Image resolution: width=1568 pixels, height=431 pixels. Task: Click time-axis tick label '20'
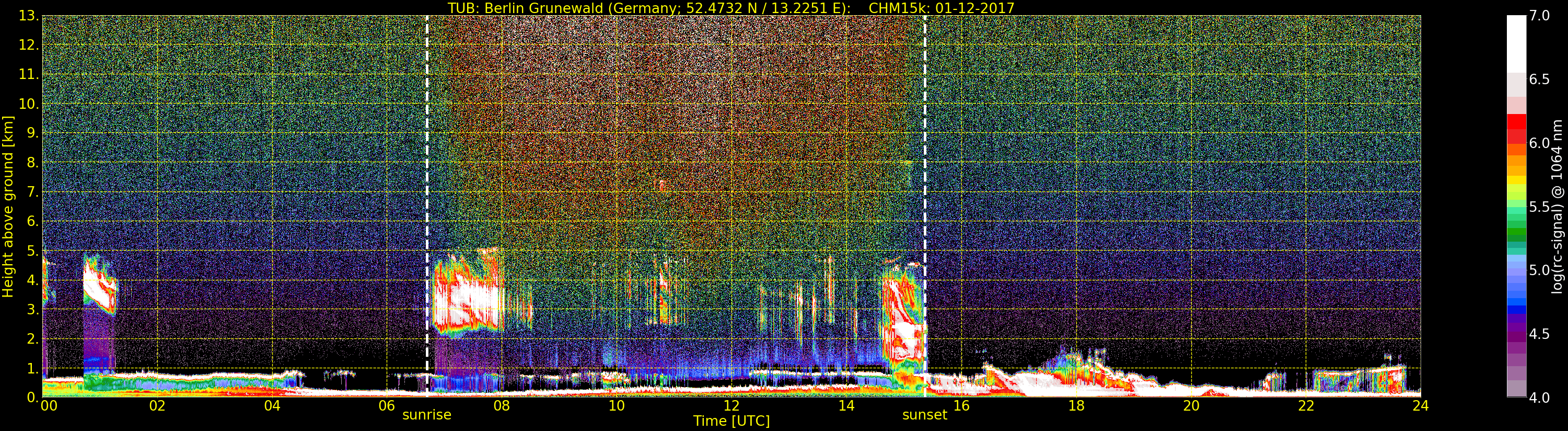point(1191,406)
